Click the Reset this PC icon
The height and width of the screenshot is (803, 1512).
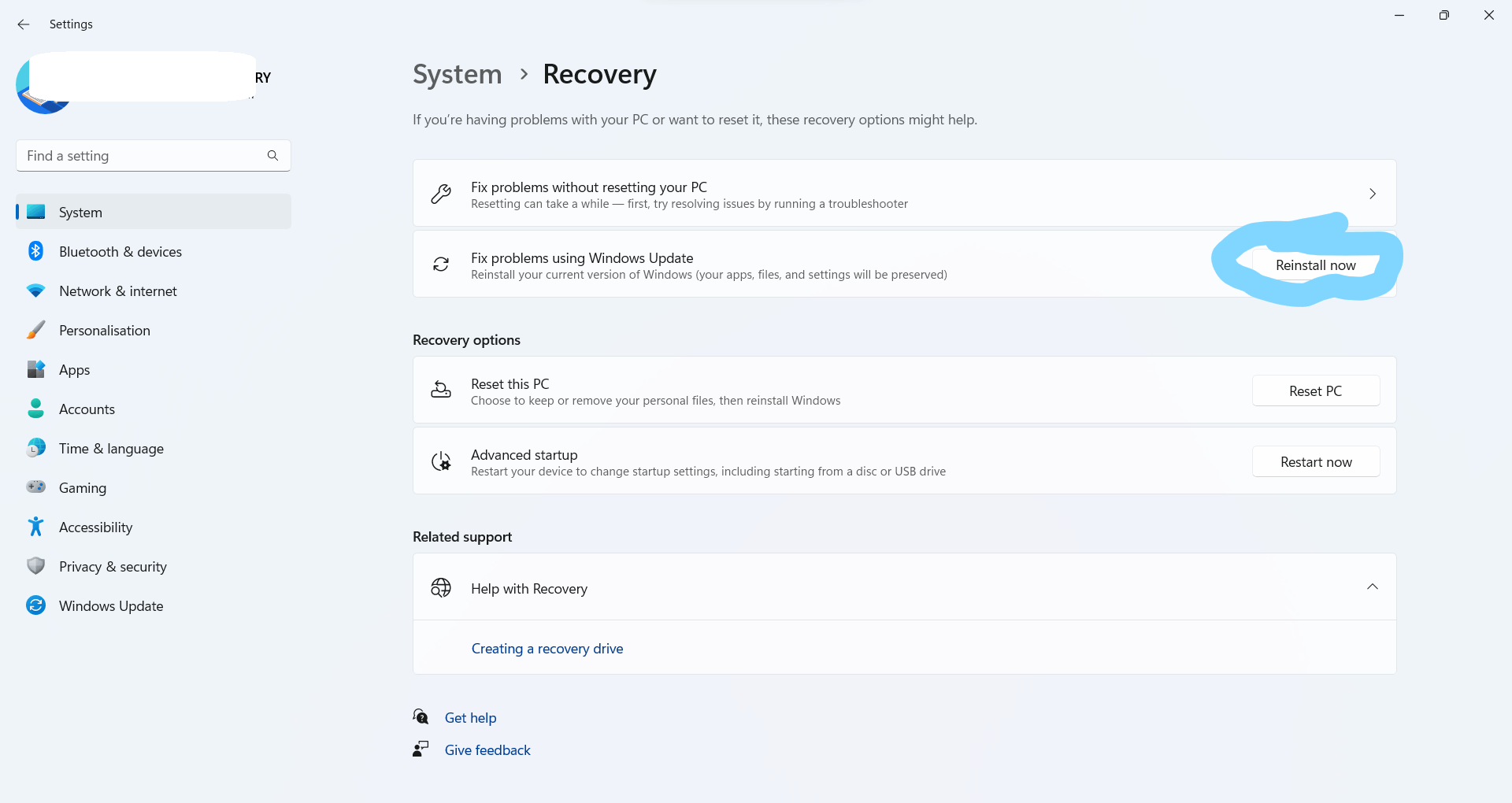coord(441,390)
